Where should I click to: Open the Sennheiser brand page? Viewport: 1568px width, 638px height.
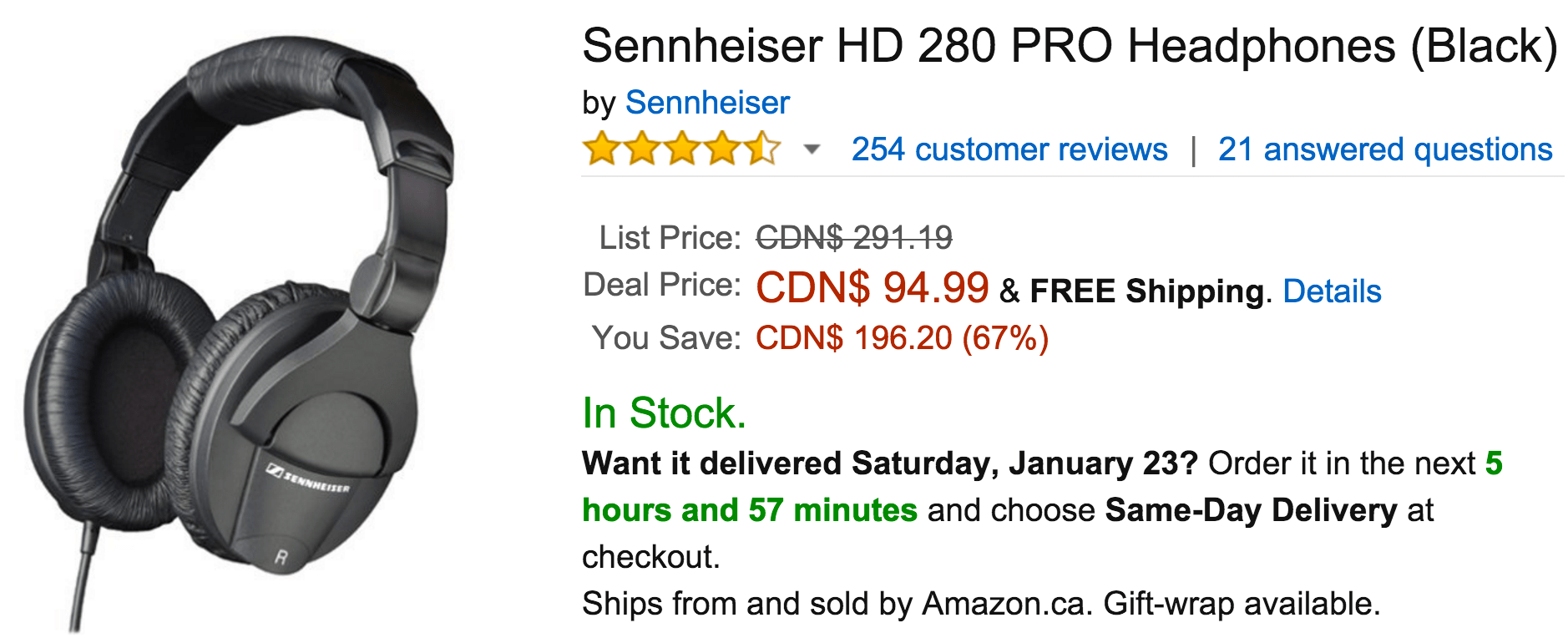click(x=708, y=102)
